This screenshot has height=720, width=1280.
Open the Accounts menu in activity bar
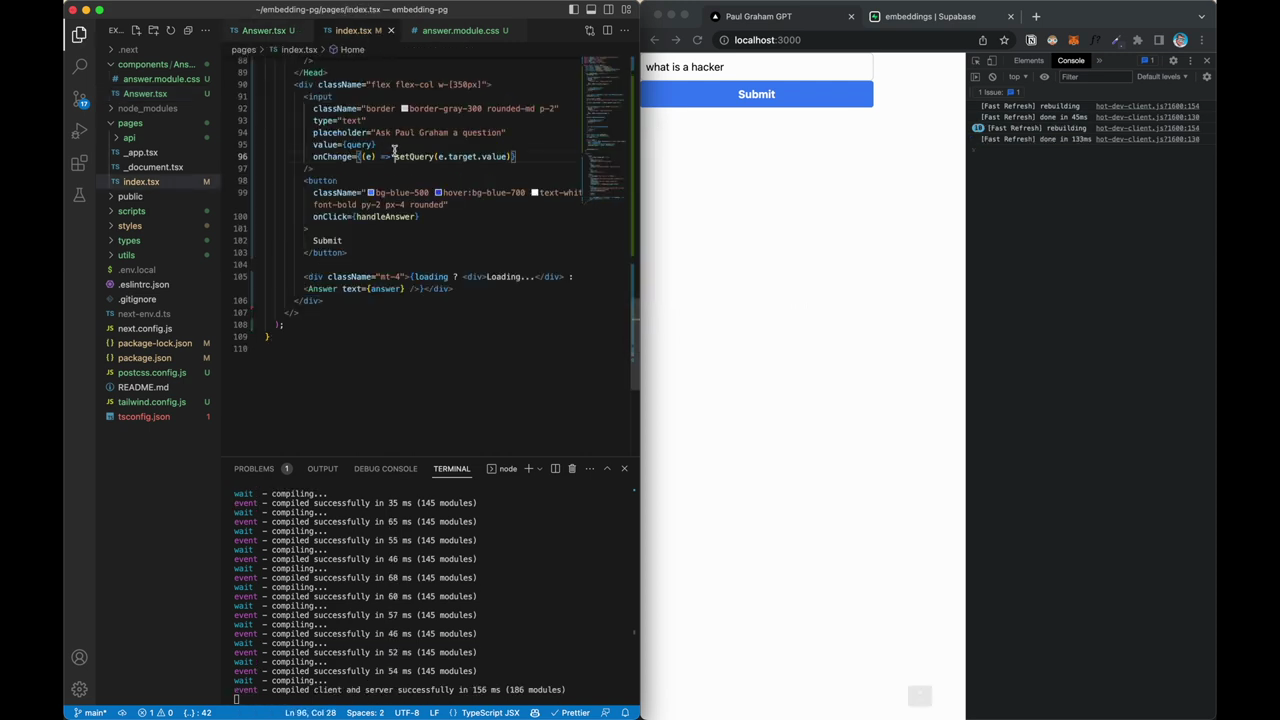coord(79,657)
